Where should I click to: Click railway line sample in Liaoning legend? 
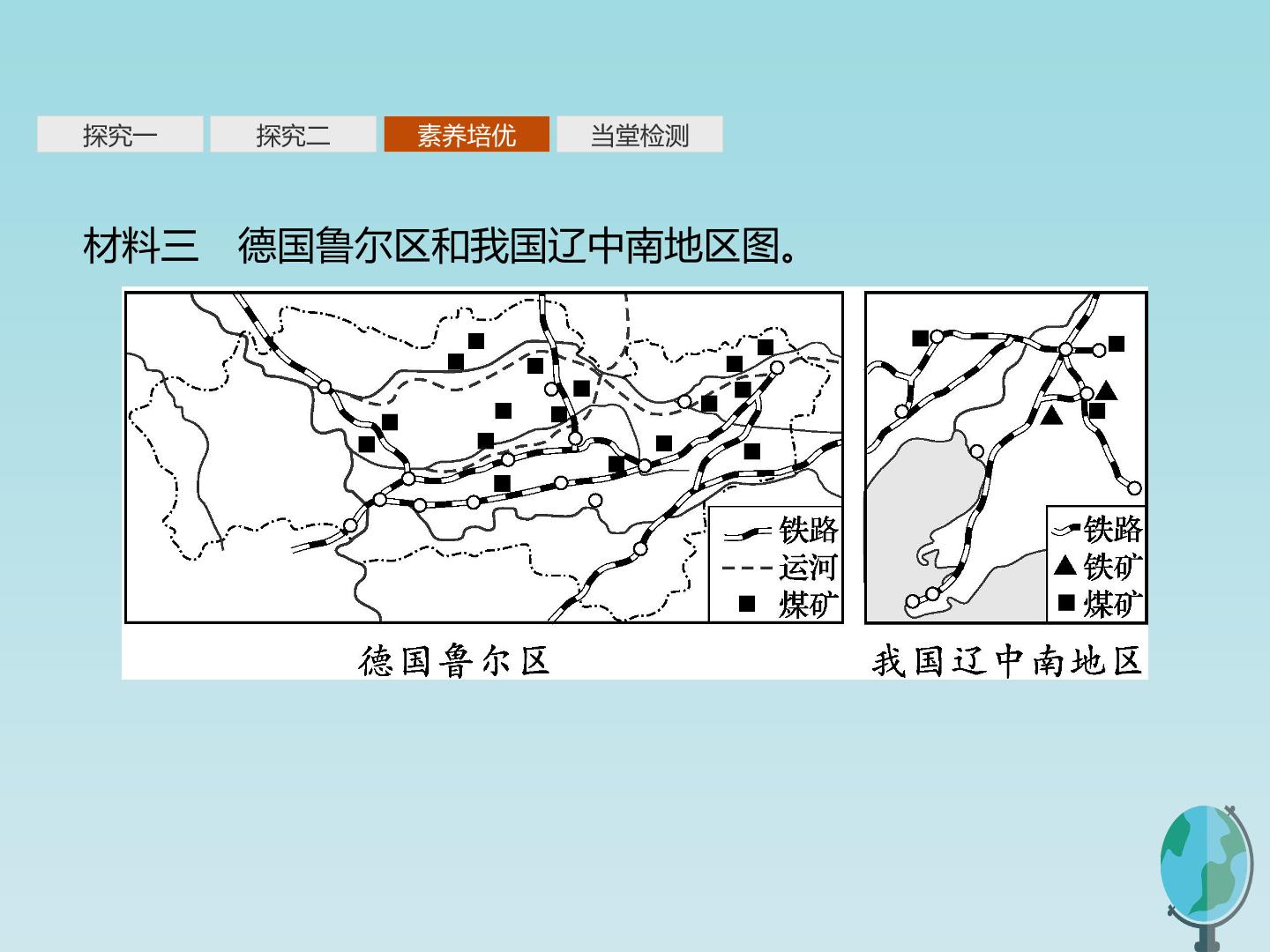pos(1066,529)
